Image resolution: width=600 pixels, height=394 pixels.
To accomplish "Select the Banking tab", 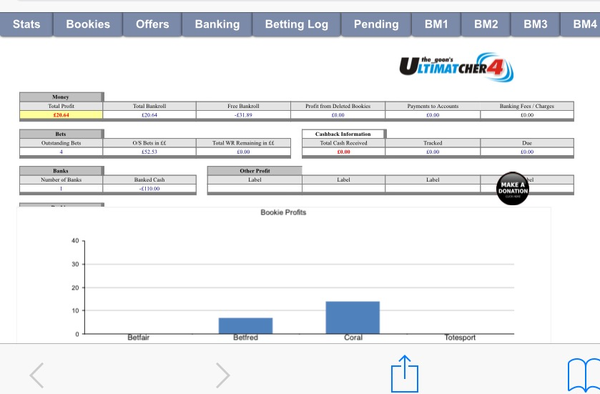I will tap(217, 24).
